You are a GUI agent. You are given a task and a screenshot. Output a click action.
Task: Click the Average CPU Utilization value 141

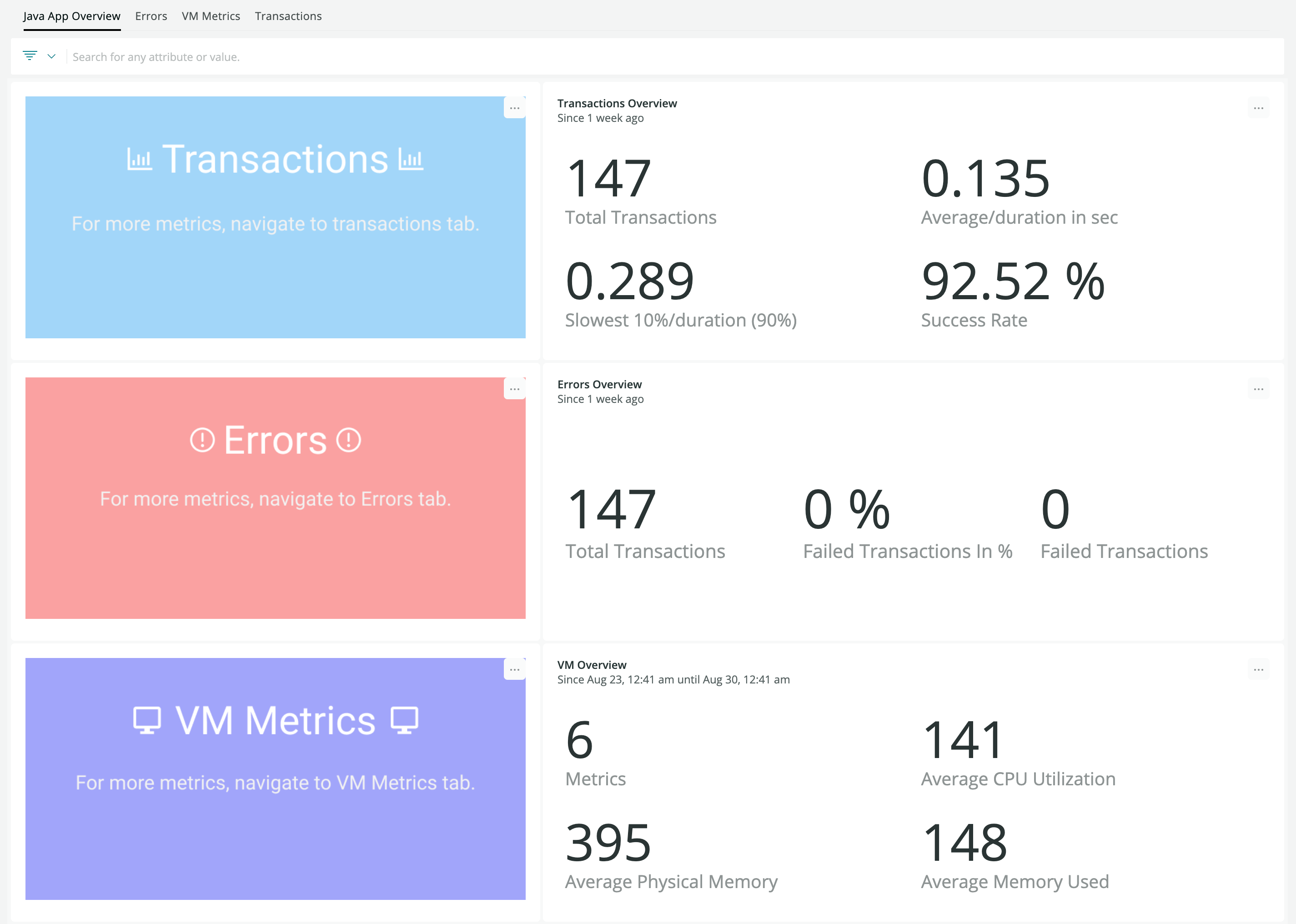pos(963,740)
